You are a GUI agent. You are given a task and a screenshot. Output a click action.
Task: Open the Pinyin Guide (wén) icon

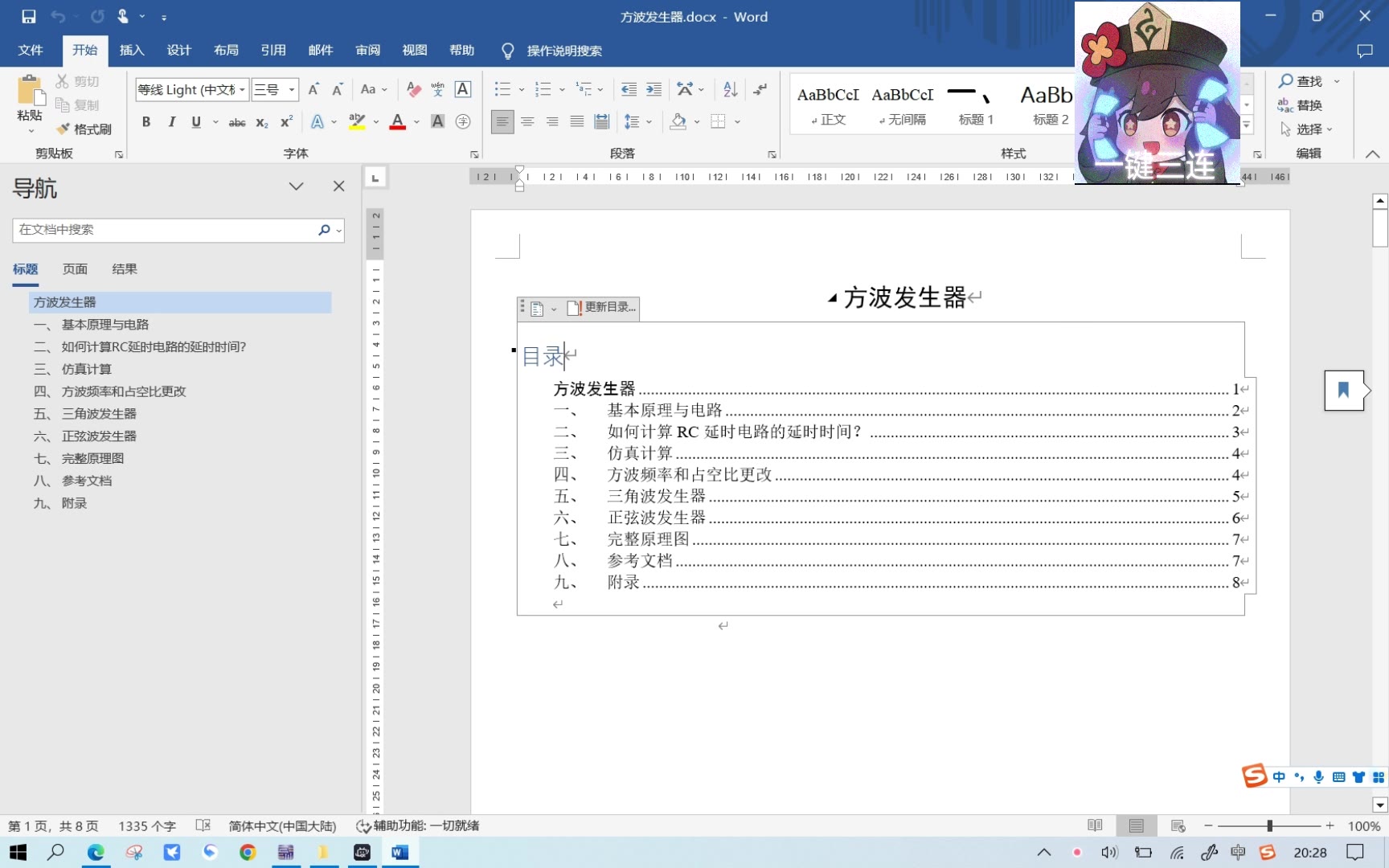point(436,89)
